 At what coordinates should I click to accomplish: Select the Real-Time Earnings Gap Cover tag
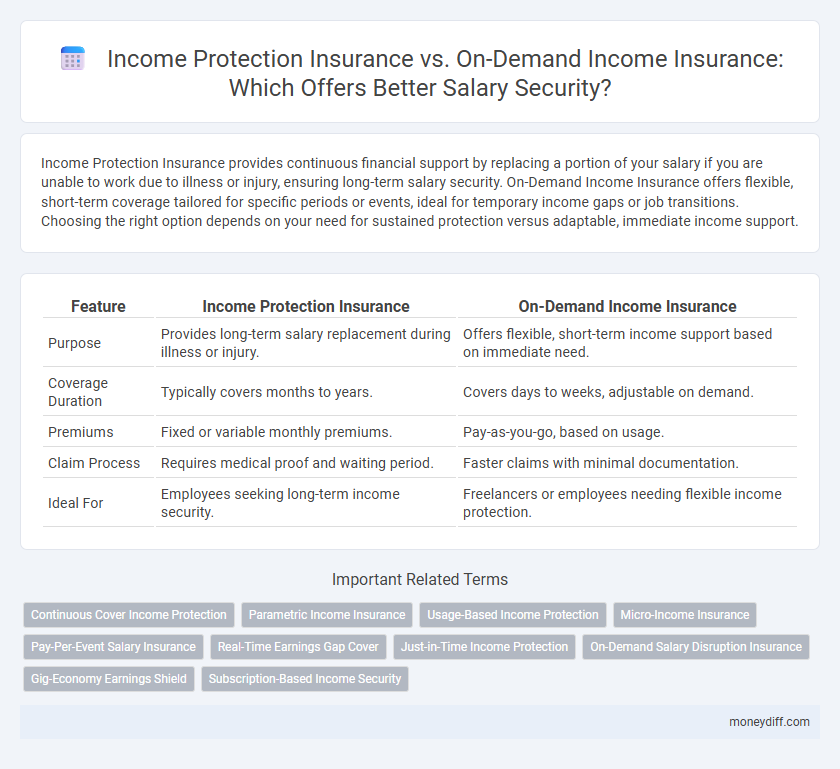point(297,647)
